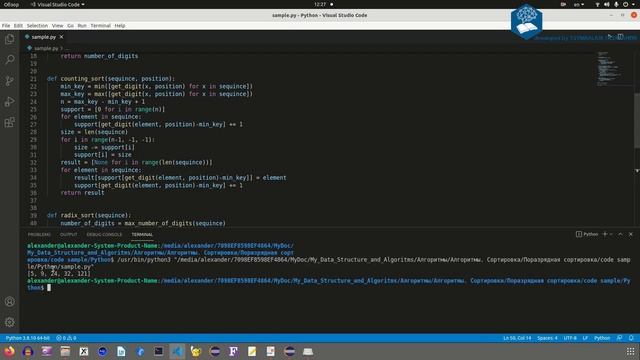
Task: Click line 21 def counting_sort code
Action: tap(111, 78)
